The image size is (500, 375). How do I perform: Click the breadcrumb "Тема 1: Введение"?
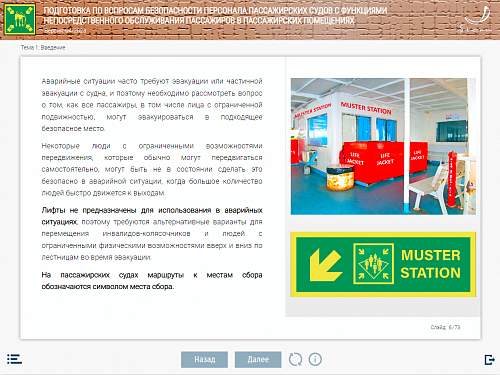click(x=43, y=48)
